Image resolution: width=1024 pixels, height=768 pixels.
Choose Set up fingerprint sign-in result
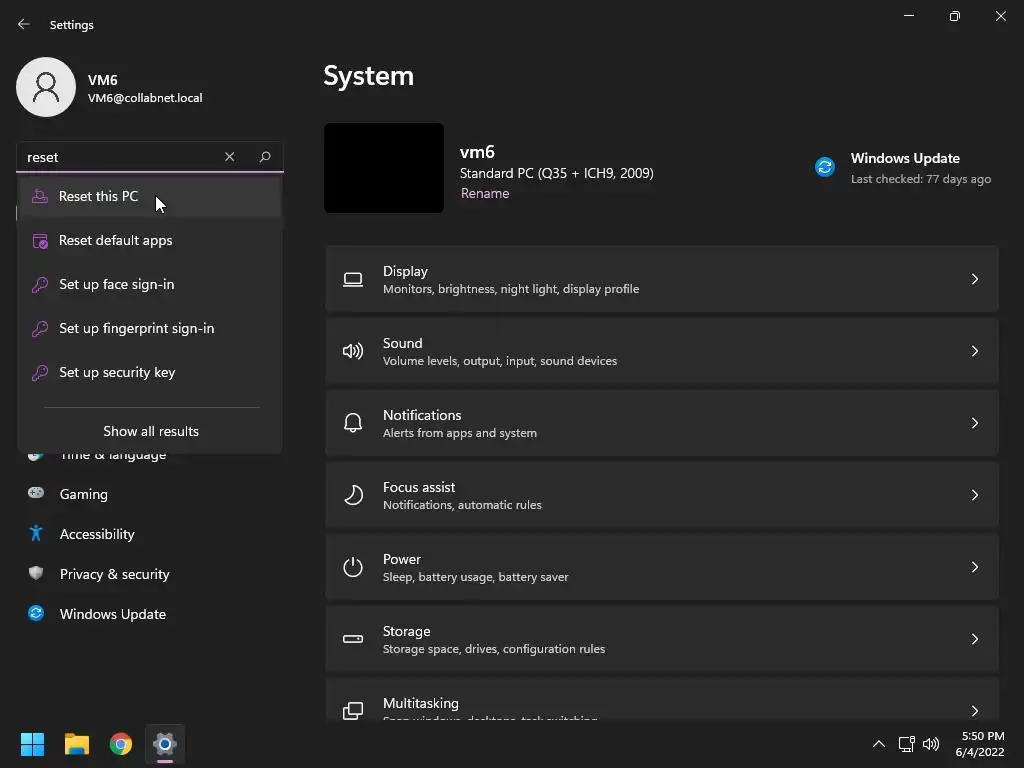pos(150,328)
